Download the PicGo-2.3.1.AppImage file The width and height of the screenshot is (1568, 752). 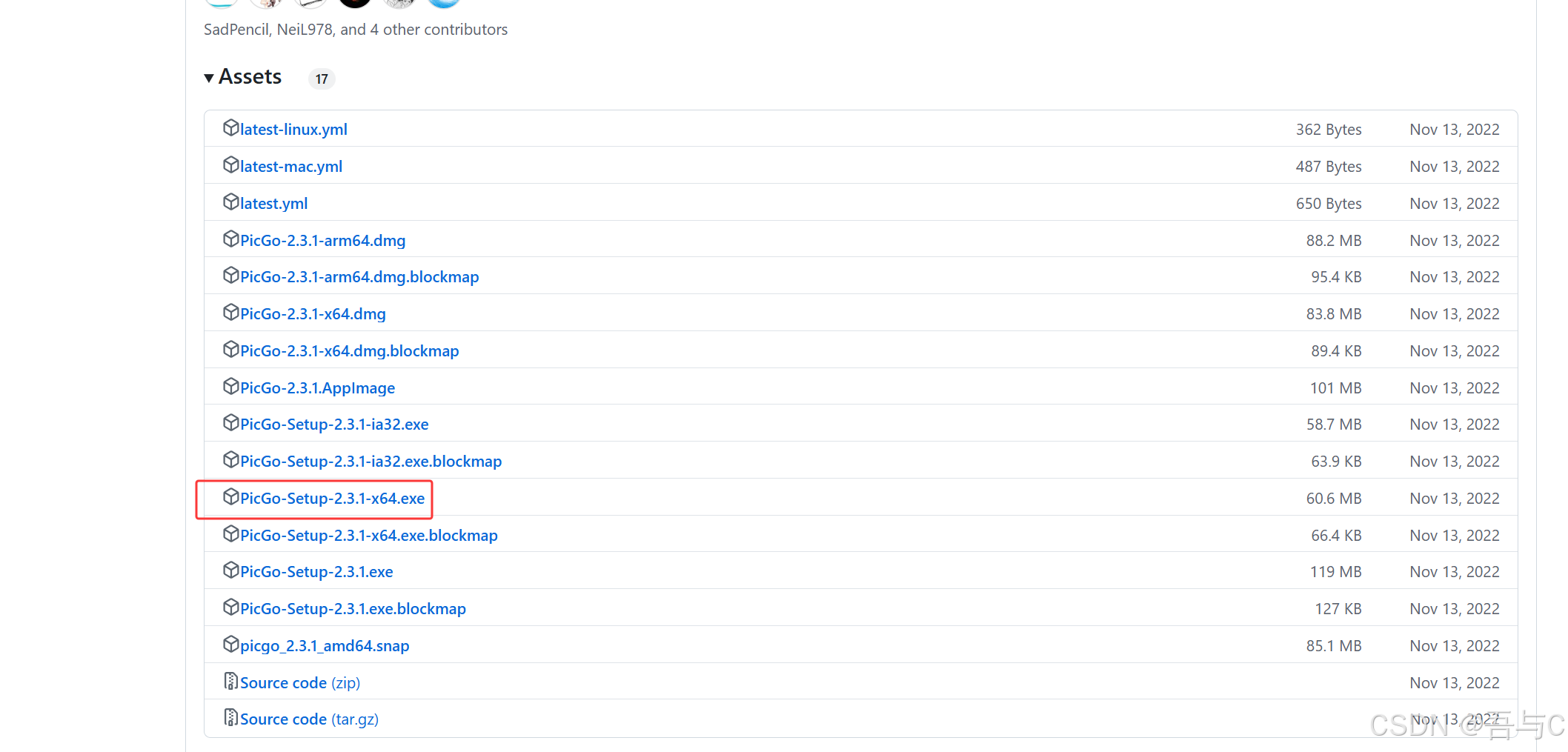(317, 388)
